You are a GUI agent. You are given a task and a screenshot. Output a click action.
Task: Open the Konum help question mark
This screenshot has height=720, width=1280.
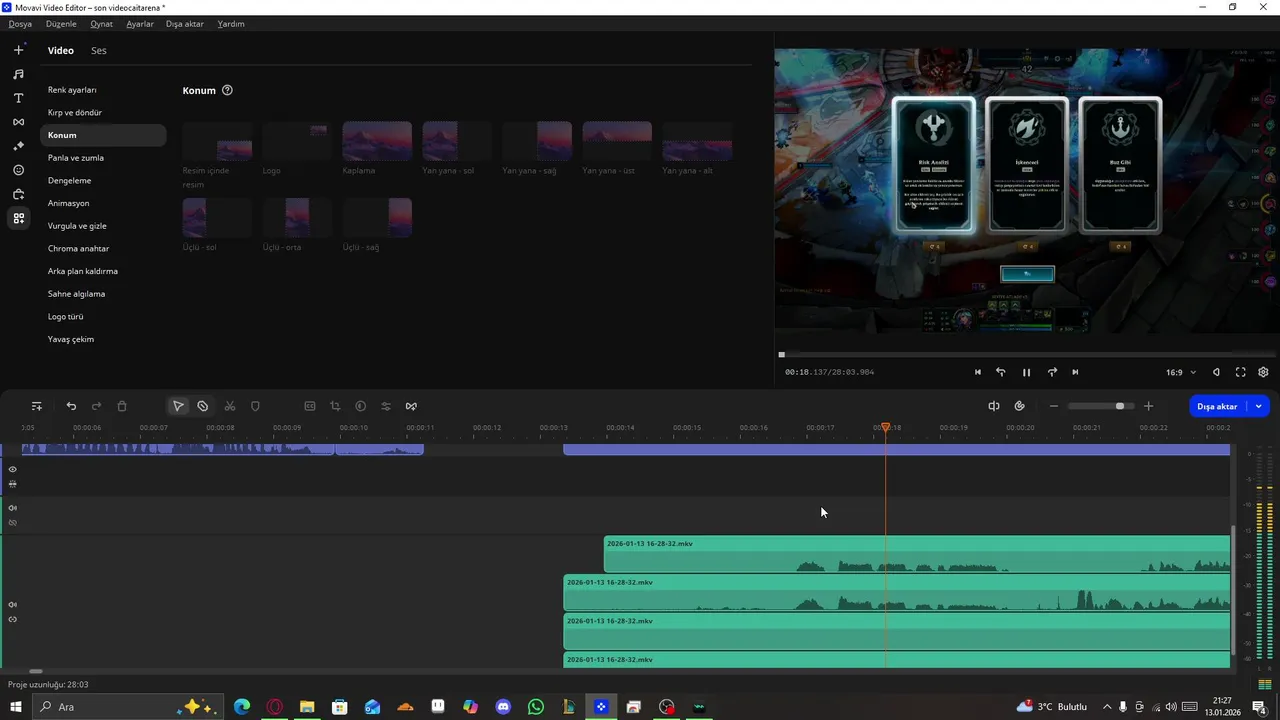227,90
